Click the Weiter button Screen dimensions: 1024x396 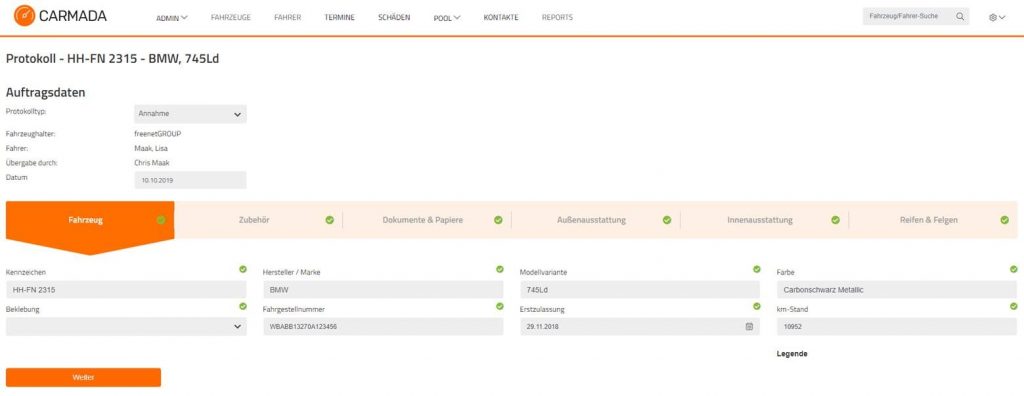coord(83,377)
